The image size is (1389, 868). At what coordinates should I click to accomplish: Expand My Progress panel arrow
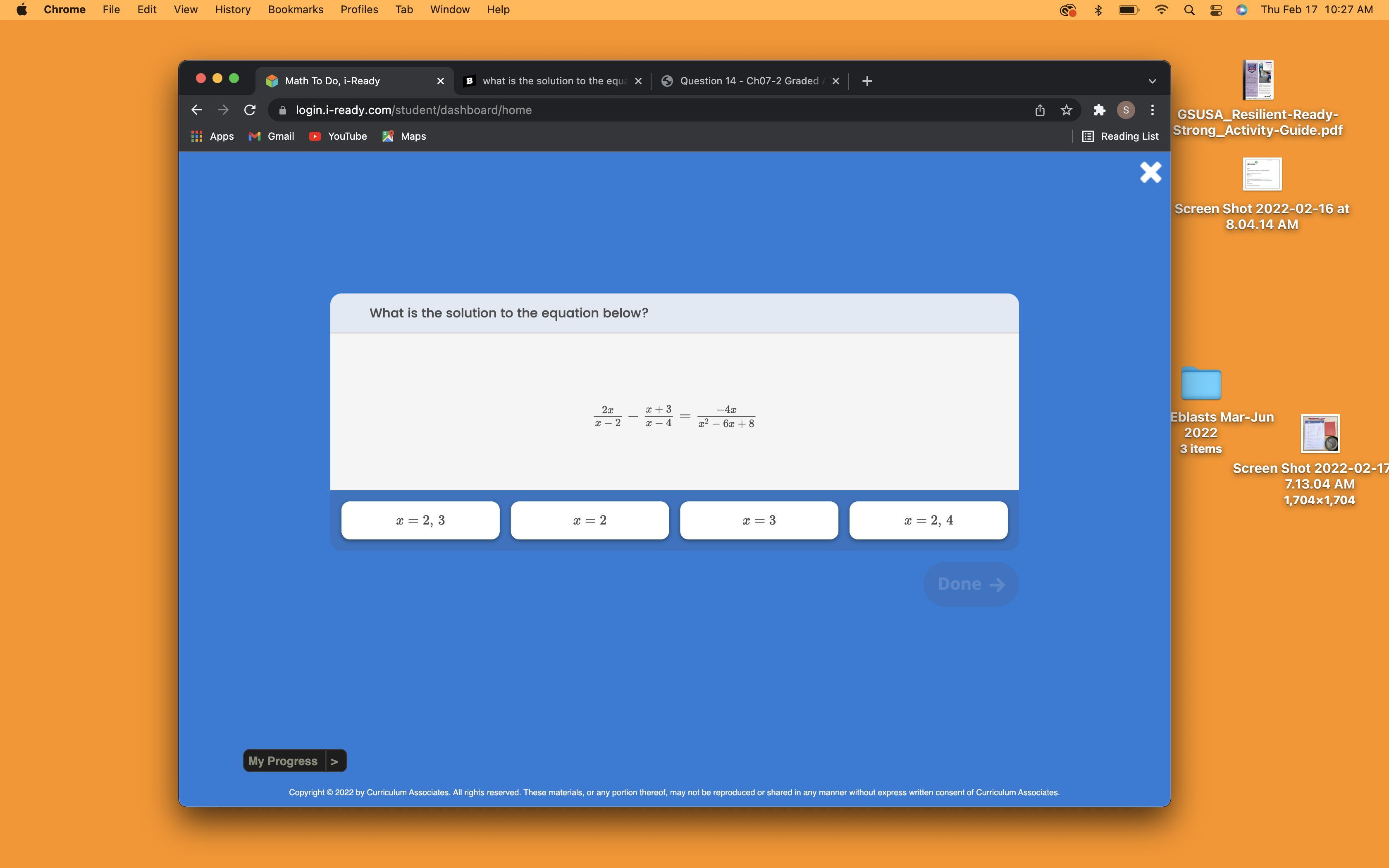[x=334, y=761]
